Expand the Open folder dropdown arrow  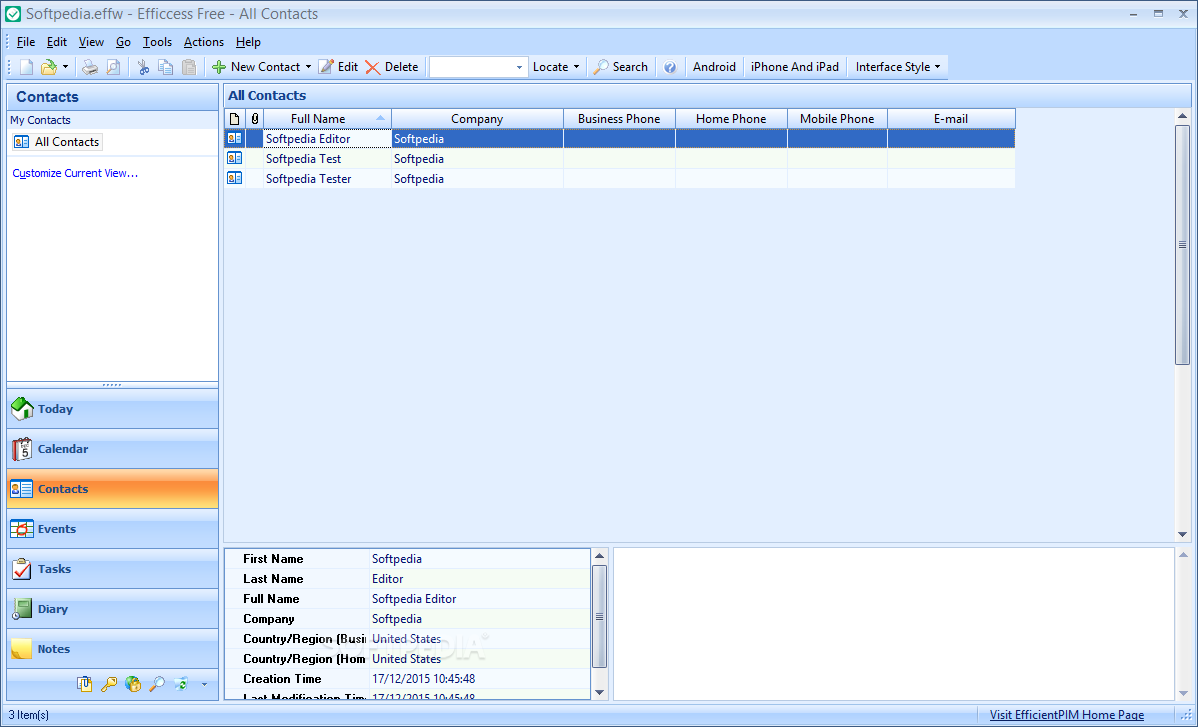(65, 67)
